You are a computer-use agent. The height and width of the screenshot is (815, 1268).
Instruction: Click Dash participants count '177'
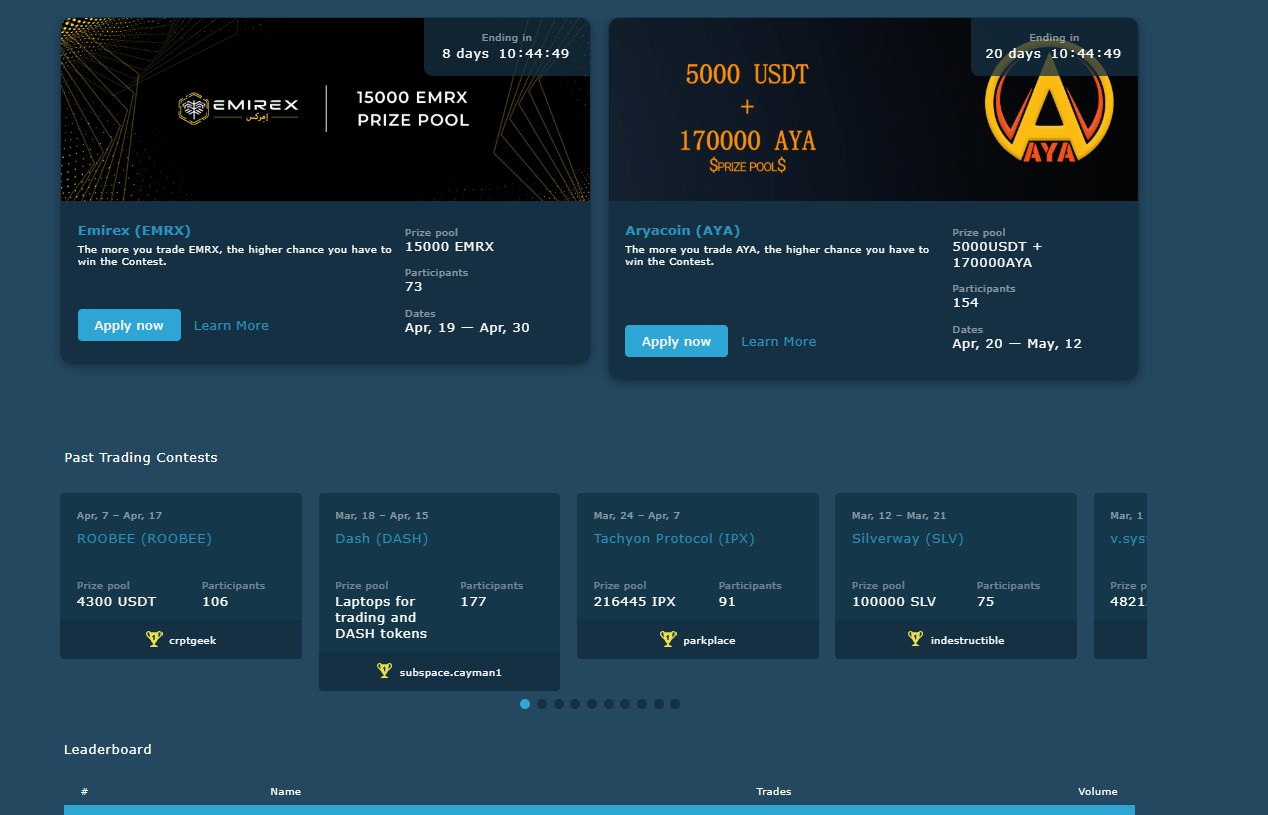click(473, 601)
